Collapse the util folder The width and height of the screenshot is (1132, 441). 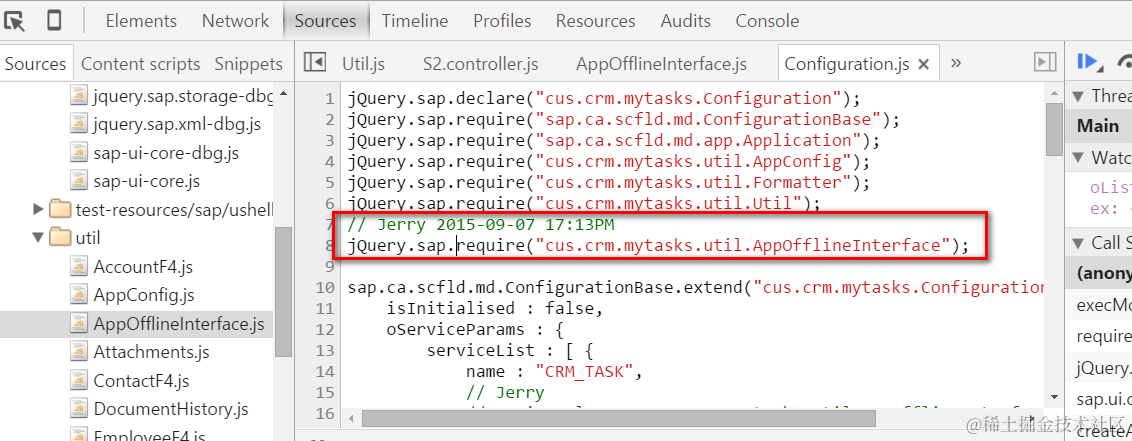(x=39, y=237)
